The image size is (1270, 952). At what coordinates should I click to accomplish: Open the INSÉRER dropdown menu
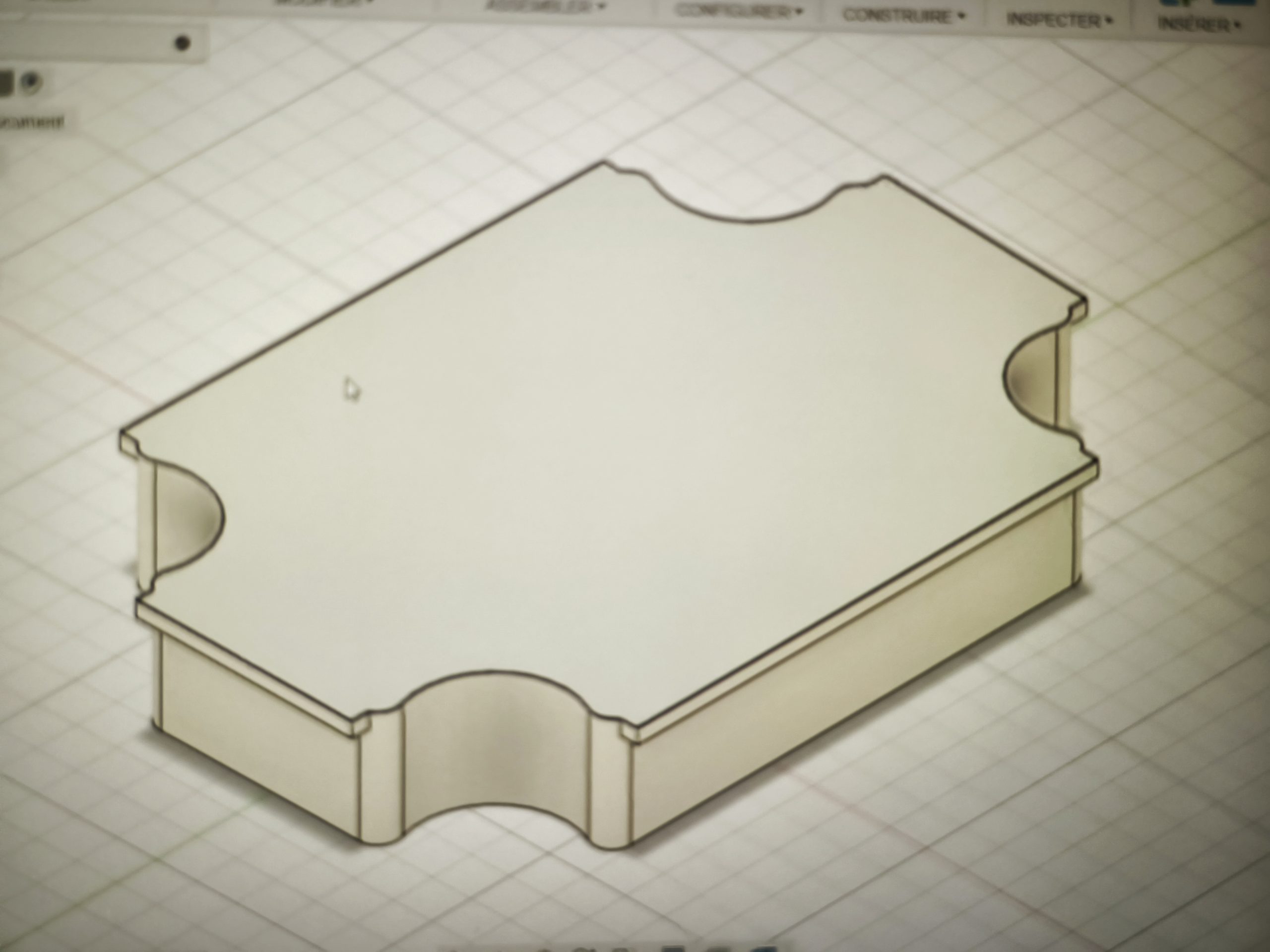pyautogui.click(x=1201, y=25)
